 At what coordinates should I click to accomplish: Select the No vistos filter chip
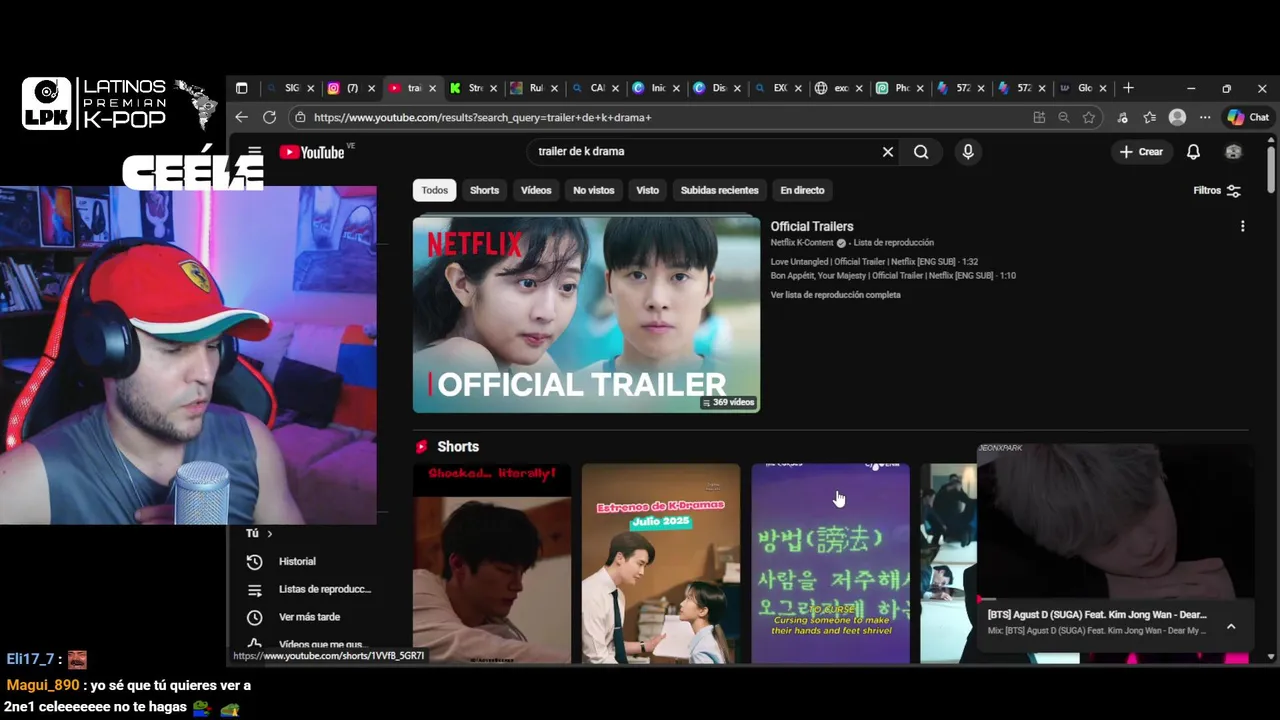pos(594,190)
